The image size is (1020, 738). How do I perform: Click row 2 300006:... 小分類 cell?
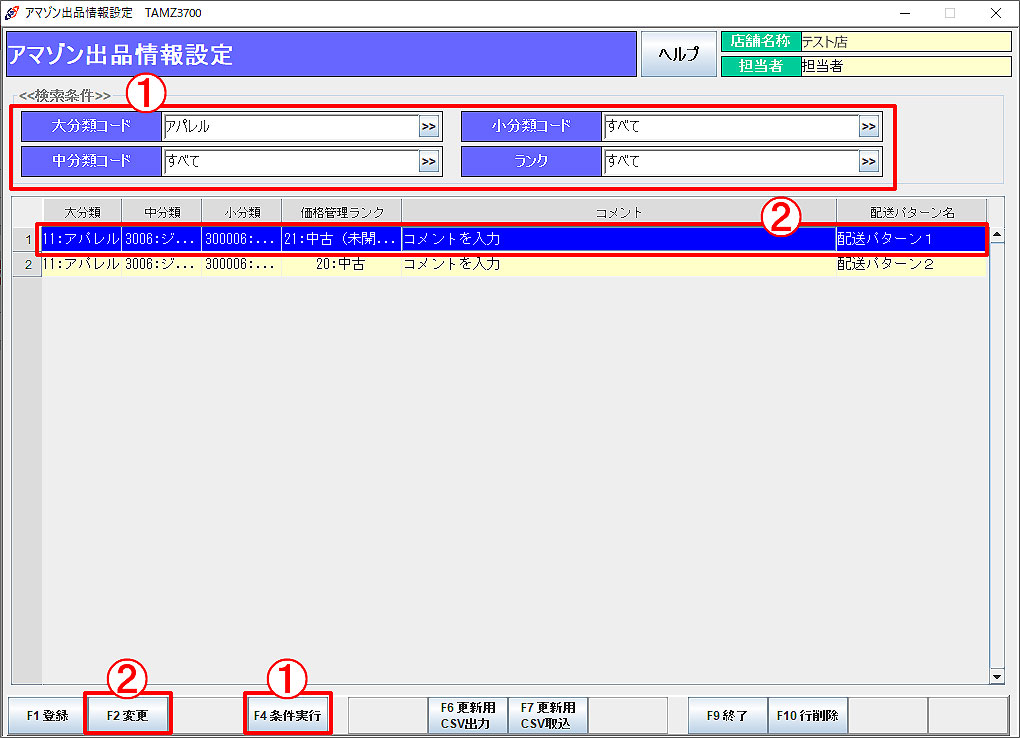tap(242, 264)
